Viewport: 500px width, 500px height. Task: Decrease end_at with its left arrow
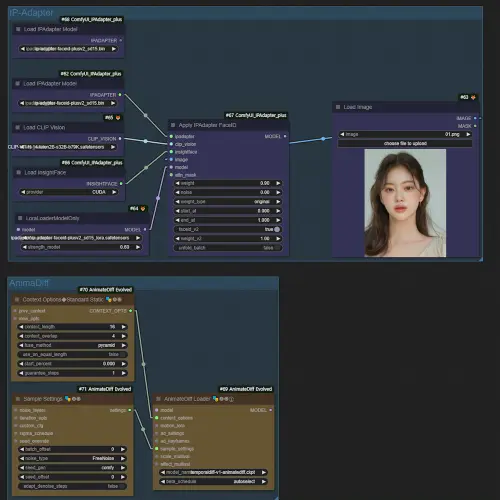[178, 220]
